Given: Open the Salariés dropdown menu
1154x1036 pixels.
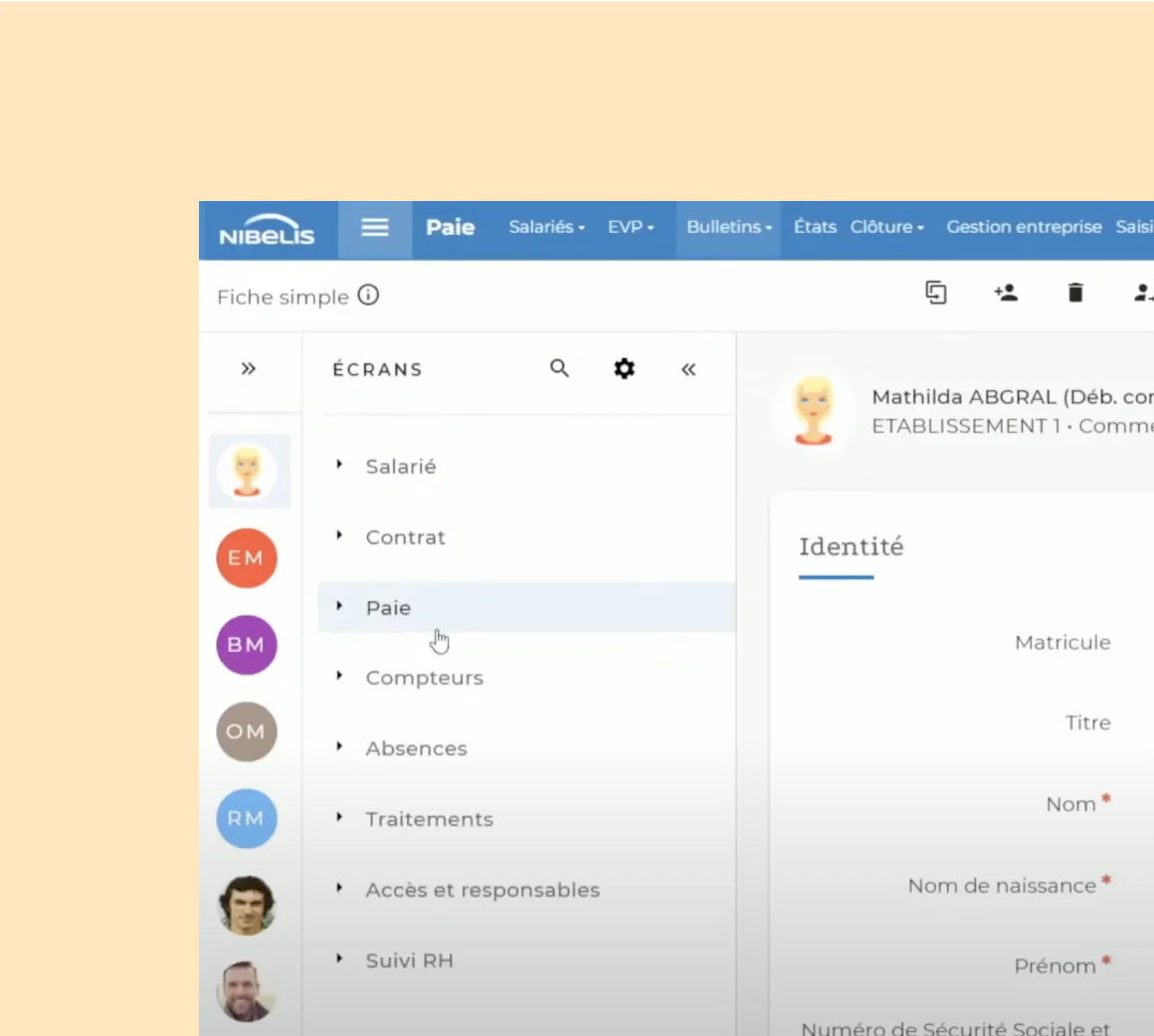Looking at the screenshot, I should point(546,228).
